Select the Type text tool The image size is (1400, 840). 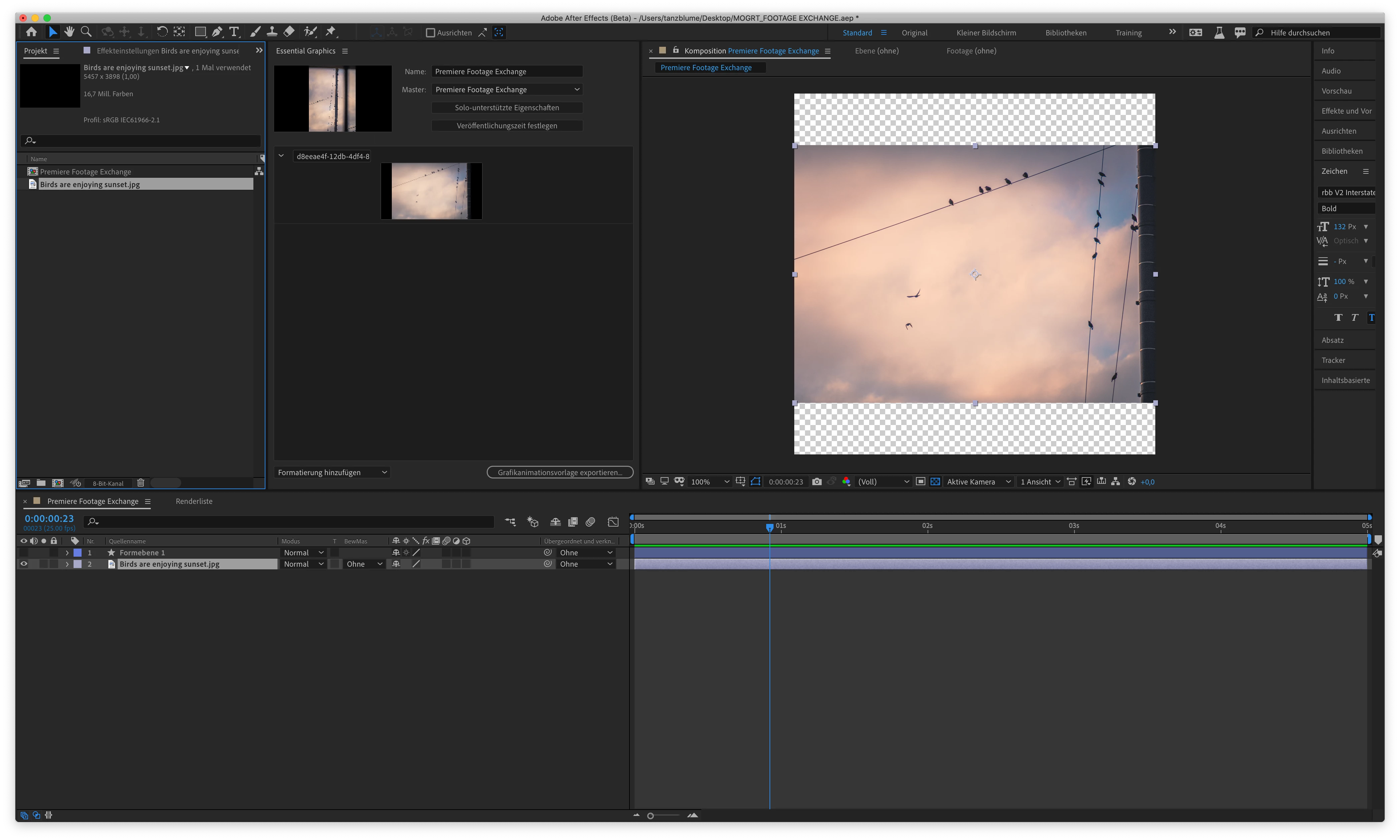tap(234, 32)
